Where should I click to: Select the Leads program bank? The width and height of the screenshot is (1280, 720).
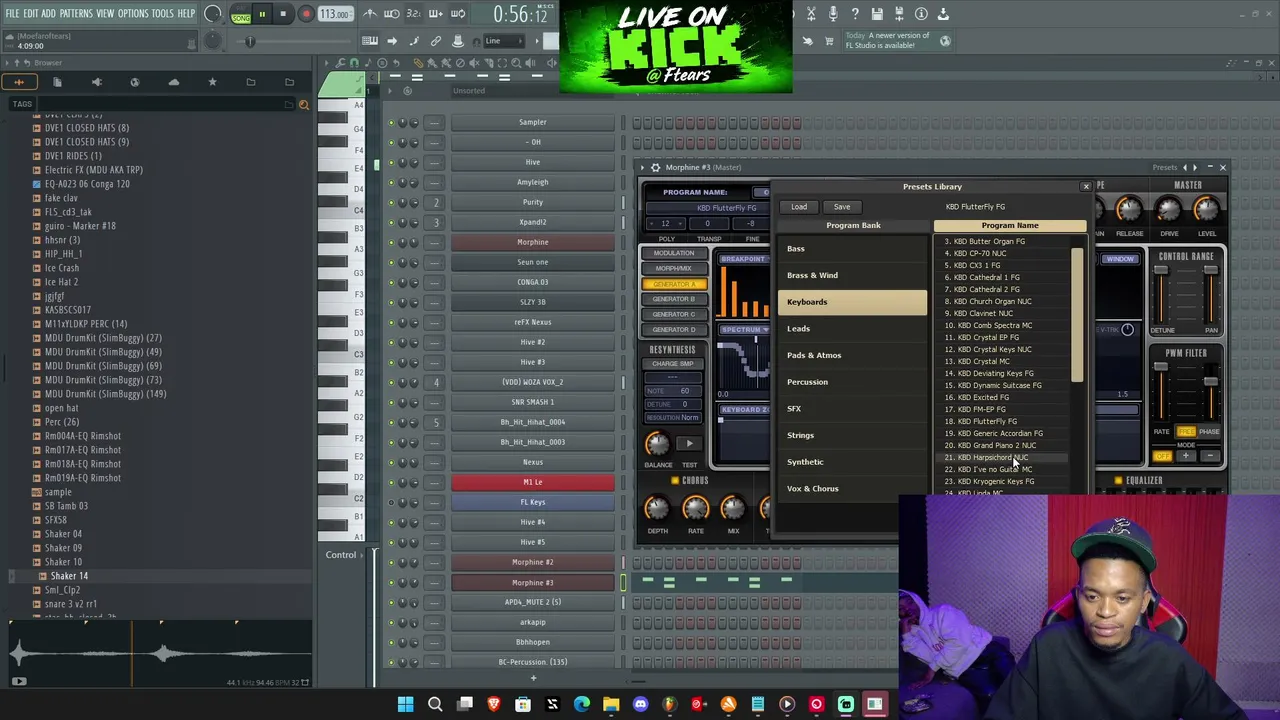click(x=853, y=328)
